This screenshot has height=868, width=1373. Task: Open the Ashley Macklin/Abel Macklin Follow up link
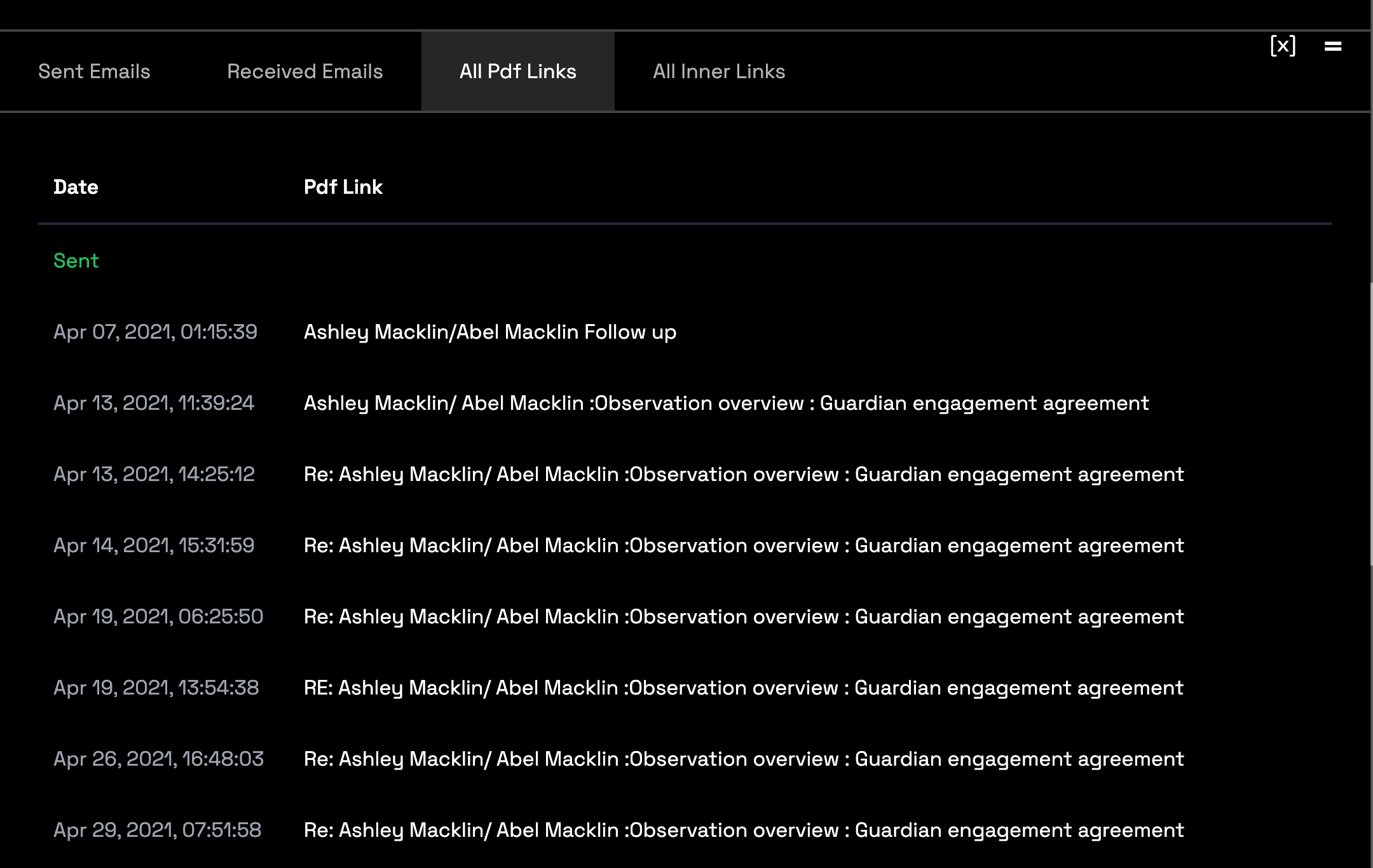[x=489, y=332]
